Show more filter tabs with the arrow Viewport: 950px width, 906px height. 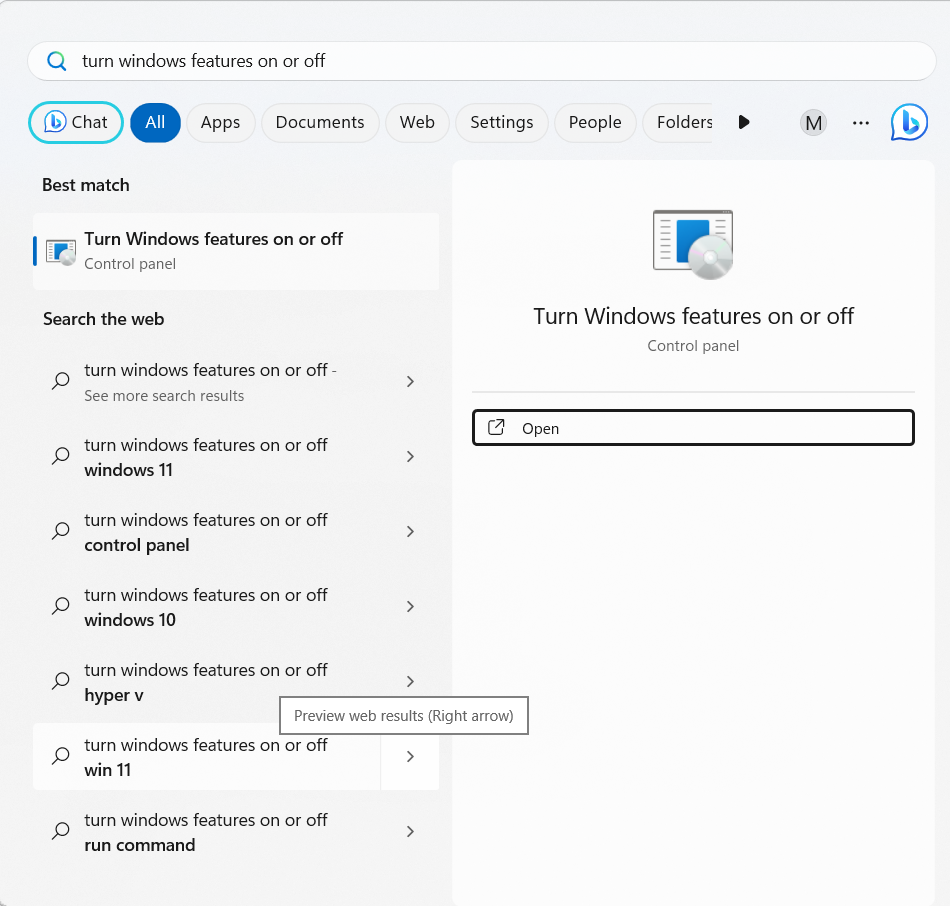[744, 122]
